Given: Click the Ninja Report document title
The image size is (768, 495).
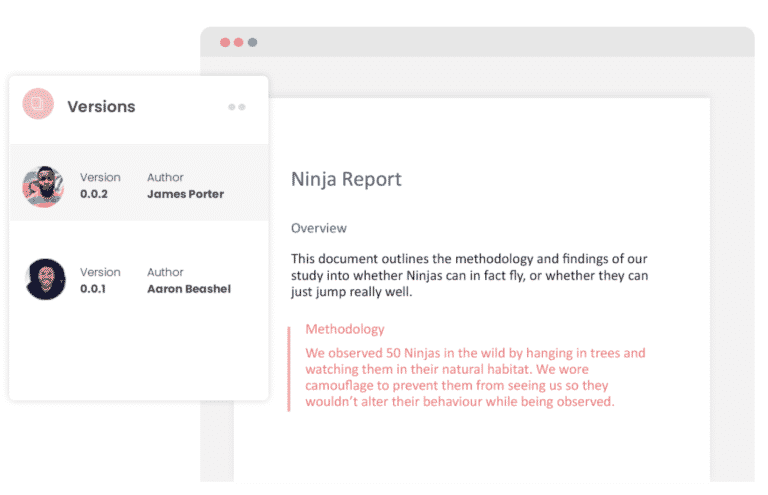Looking at the screenshot, I should [346, 179].
